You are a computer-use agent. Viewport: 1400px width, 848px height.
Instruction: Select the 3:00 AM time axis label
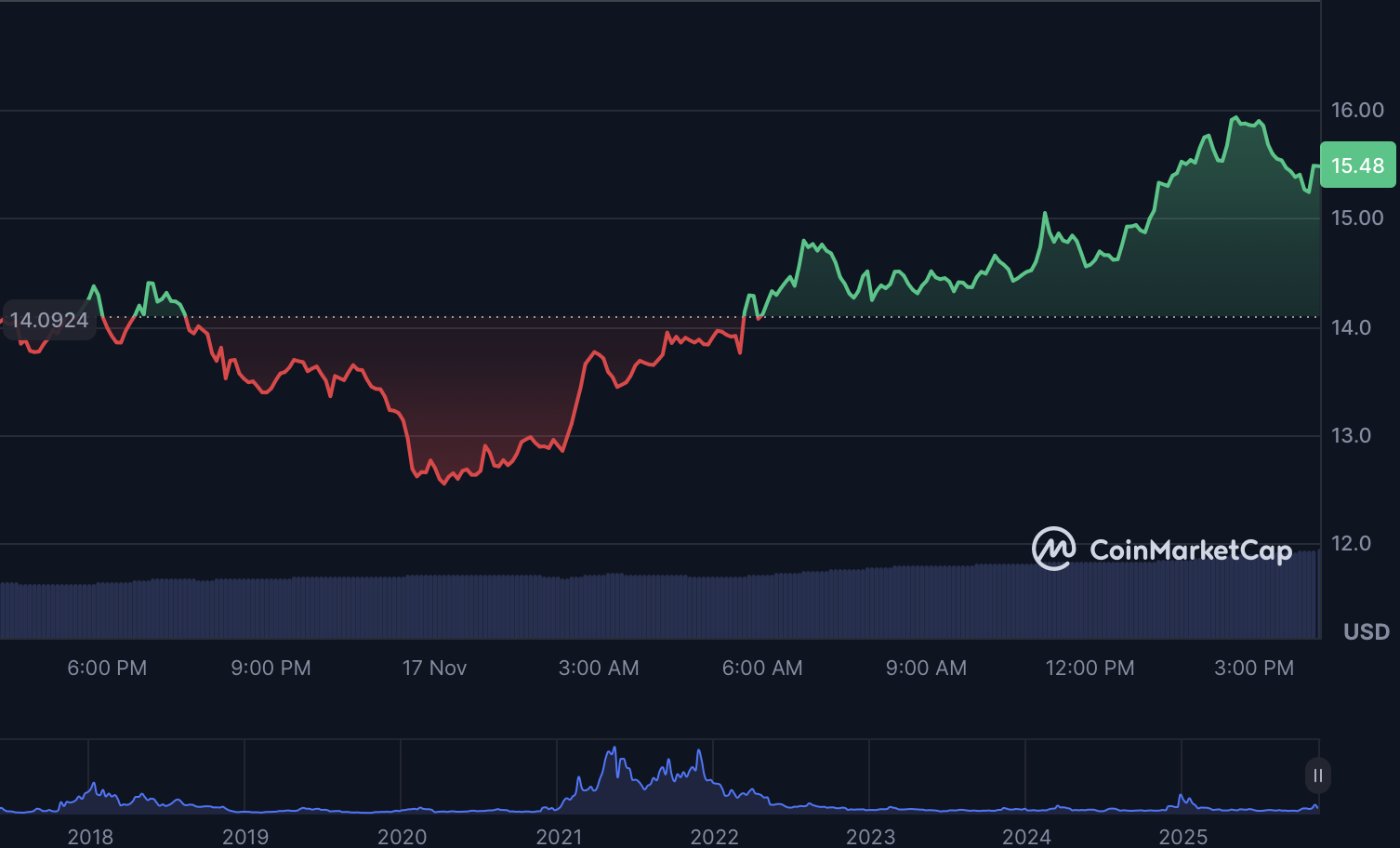tap(599, 668)
